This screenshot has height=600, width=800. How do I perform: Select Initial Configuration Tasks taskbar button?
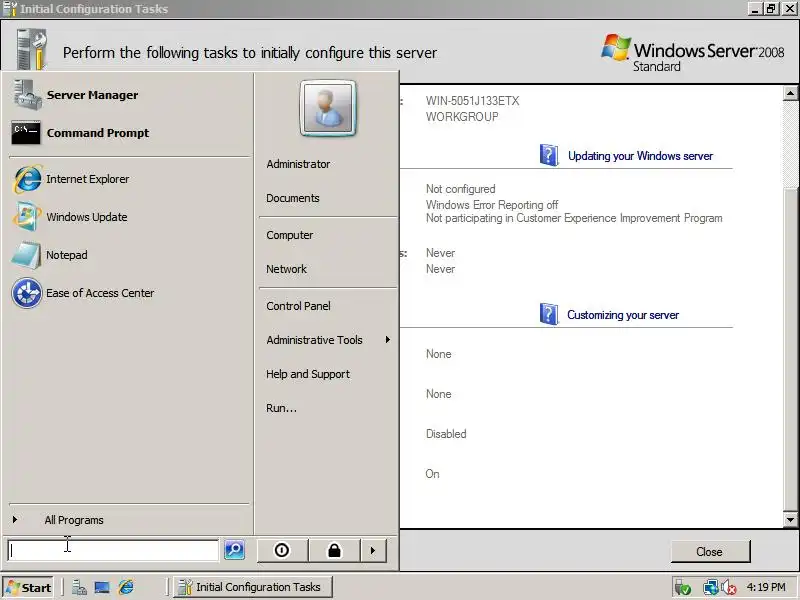click(253, 587)
